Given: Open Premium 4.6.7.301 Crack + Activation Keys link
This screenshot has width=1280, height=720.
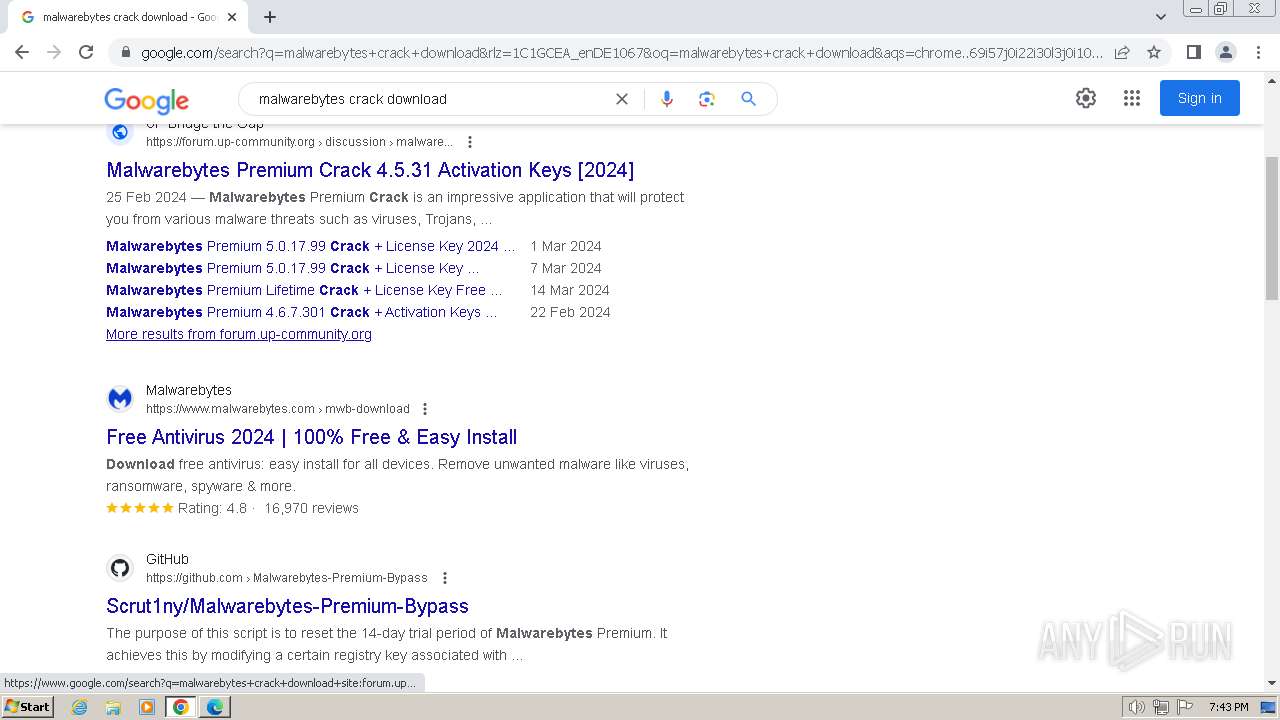Looking at the screenshot, I should (302, 312).
